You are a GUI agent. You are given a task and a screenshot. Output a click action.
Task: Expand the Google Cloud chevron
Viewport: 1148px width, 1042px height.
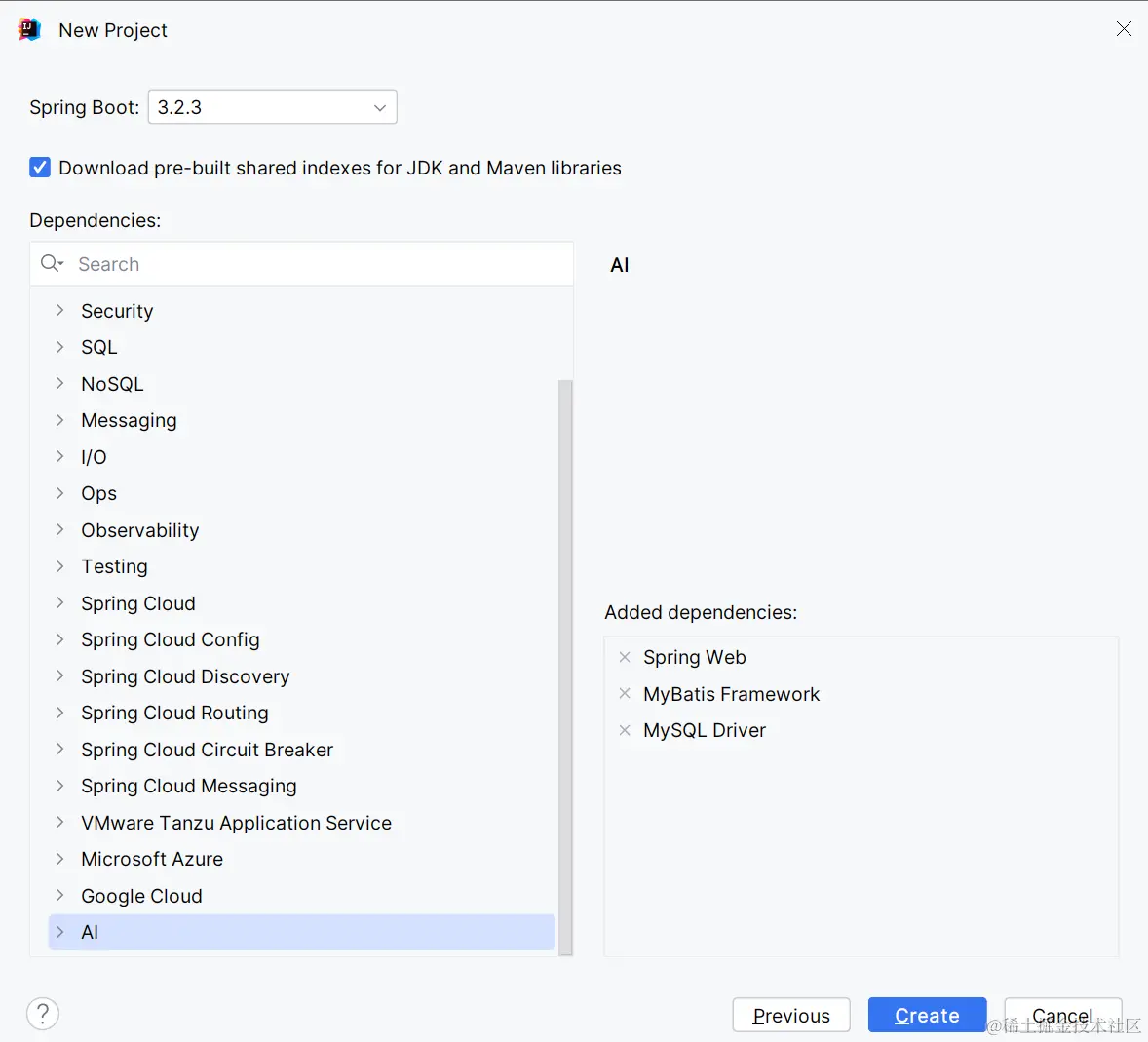pyautogui.click(x=60, y=895)
